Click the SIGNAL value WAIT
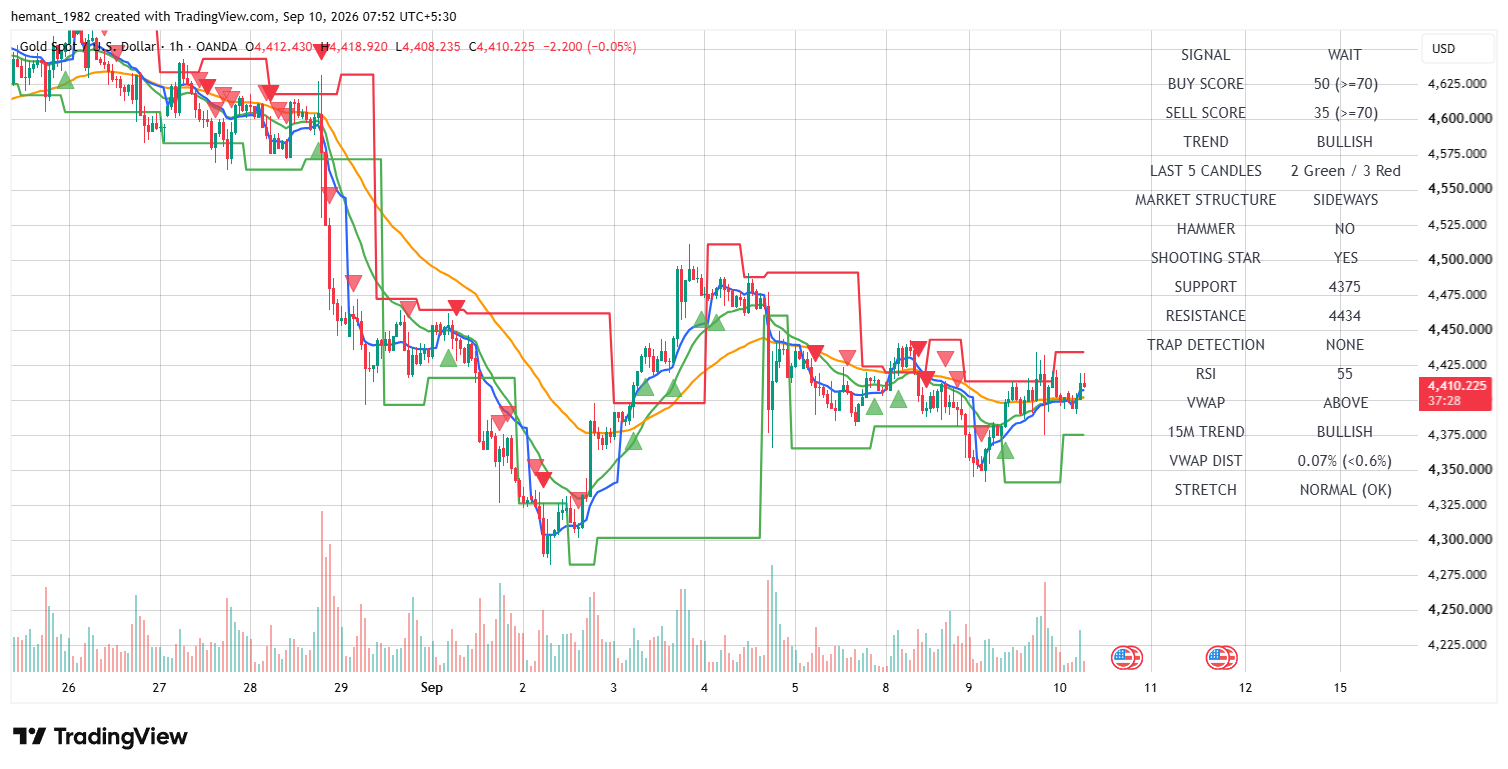Screen dimensions: 1508x769 tap(1345, 55)
